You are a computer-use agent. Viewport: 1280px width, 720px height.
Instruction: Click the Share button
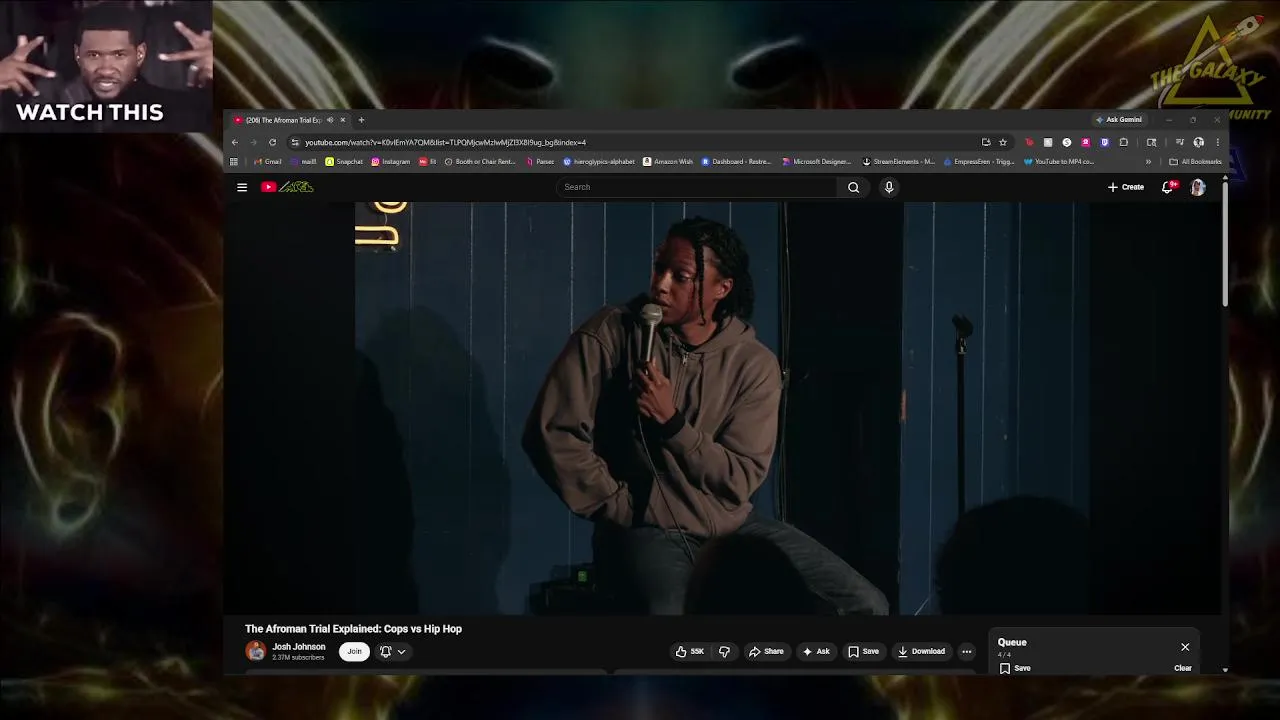pos(766,651)
